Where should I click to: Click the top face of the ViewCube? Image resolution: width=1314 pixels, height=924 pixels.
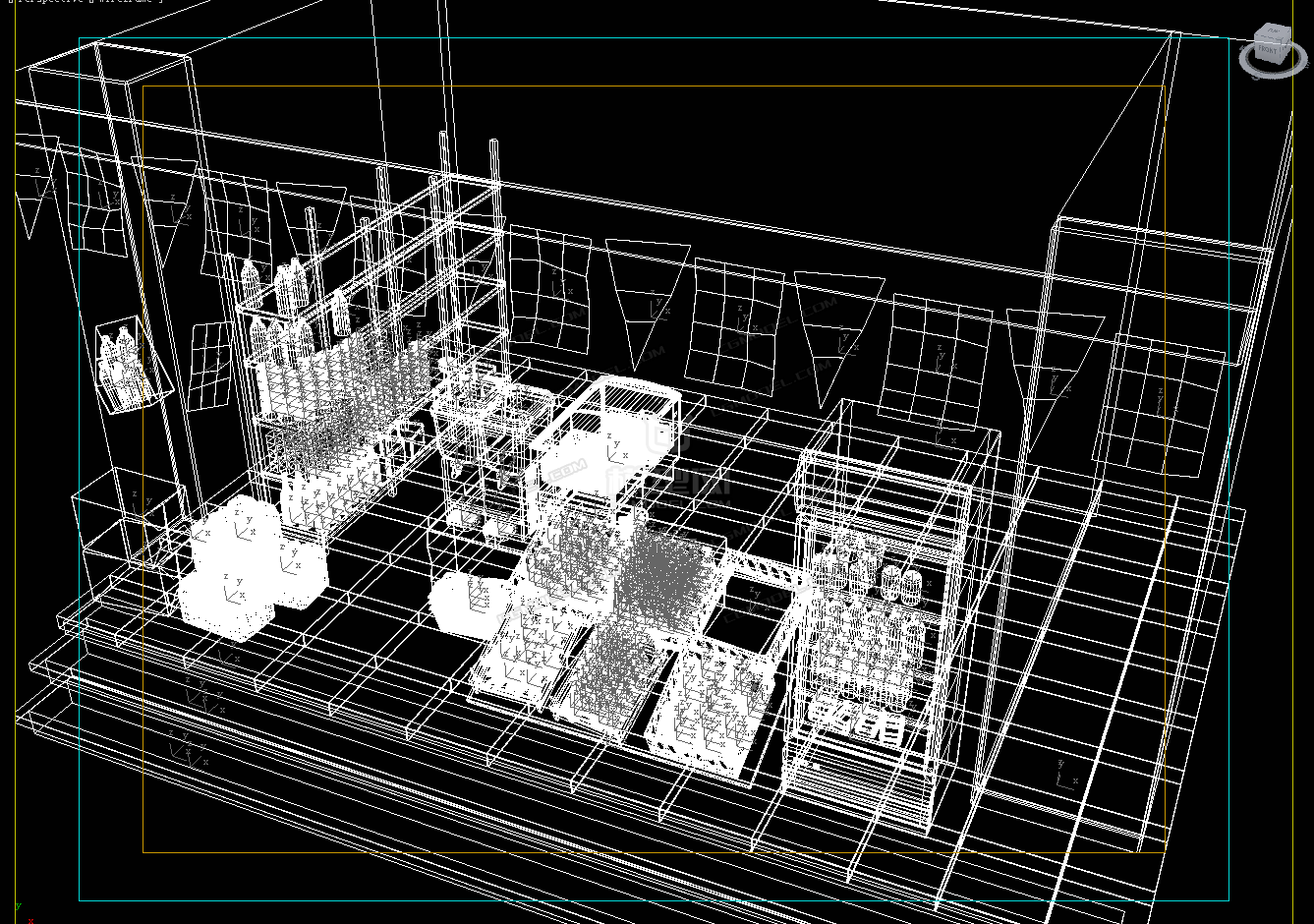pos(1273,31)
